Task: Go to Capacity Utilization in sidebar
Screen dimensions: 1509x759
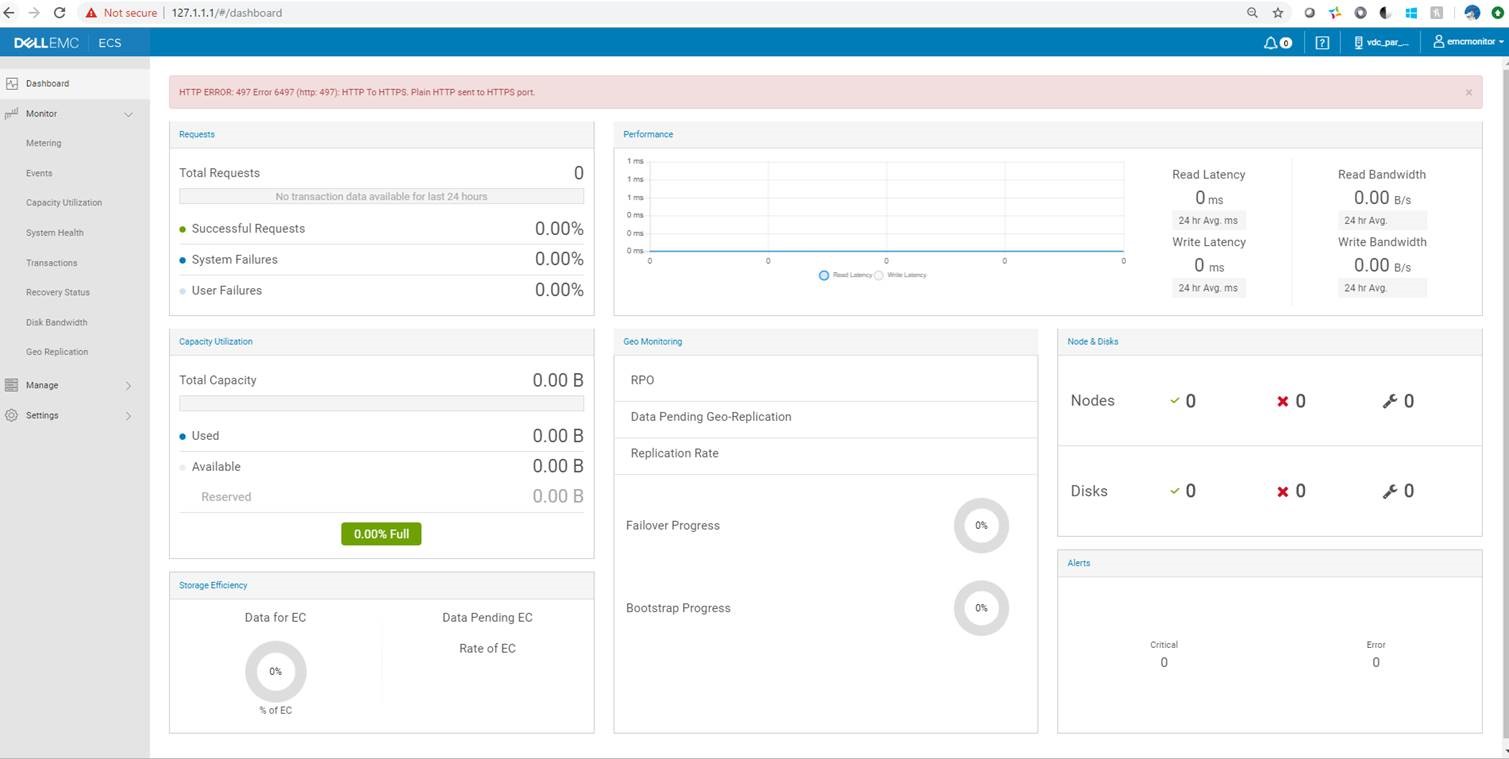Action: pyautogui.click(x=64, y=202)
